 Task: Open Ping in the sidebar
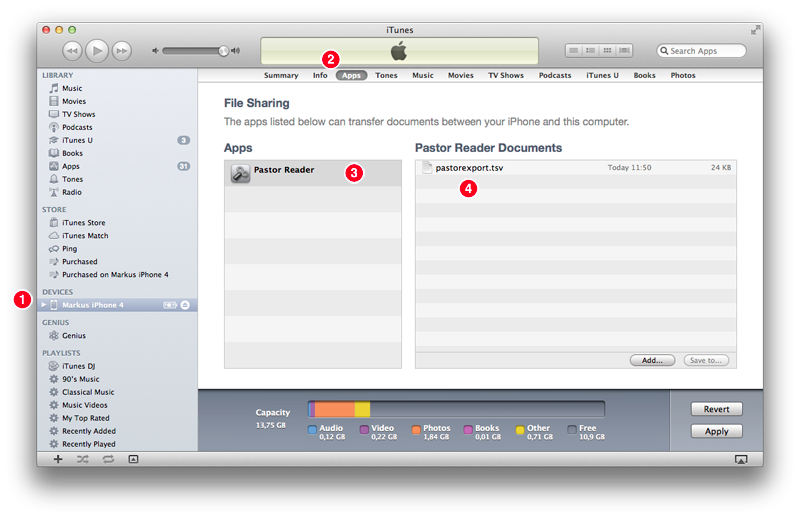[x=117, y=249]
